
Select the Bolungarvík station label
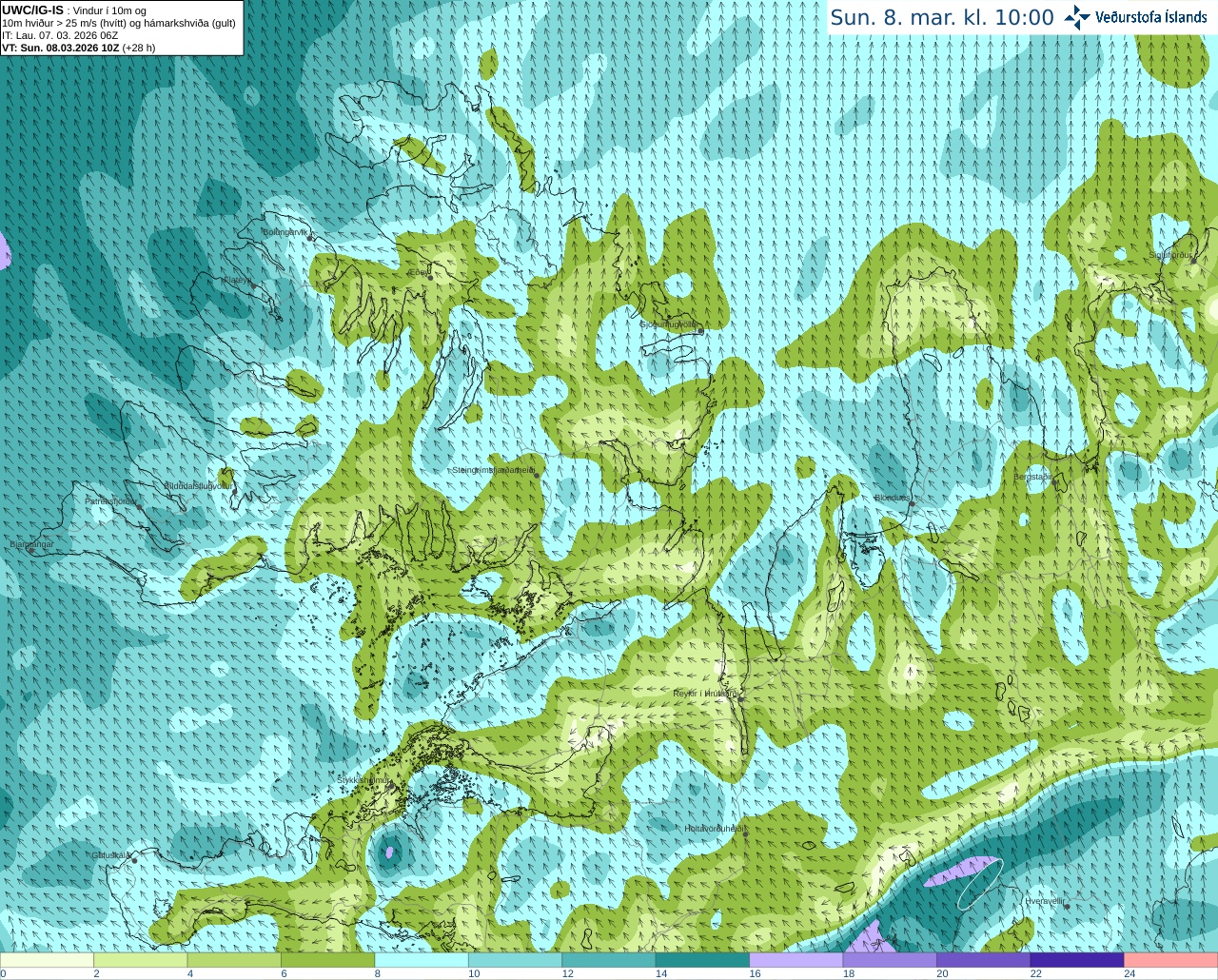pyautogui.click(x=285, y=232)
